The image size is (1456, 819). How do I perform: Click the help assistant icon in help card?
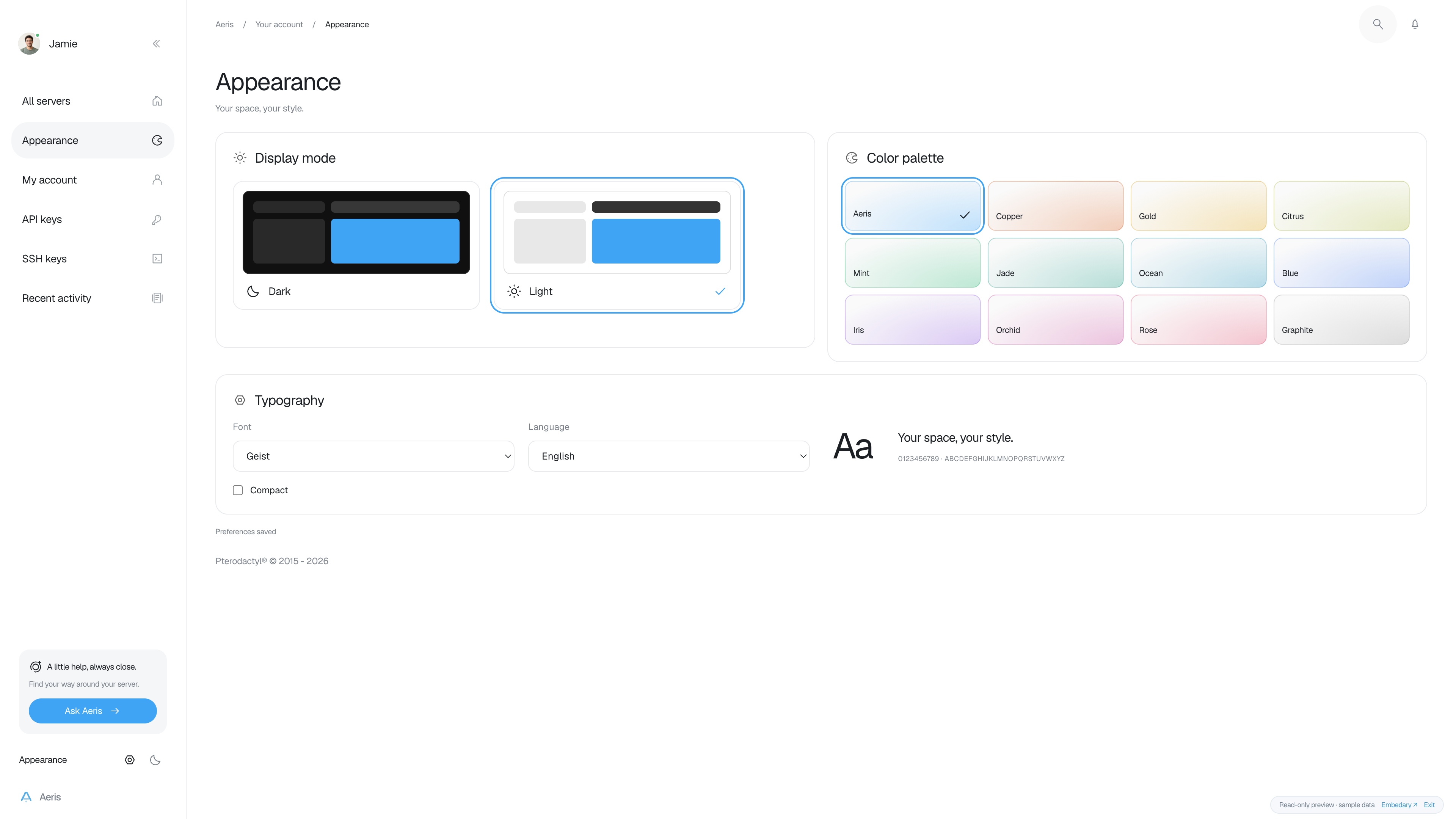coord(36,667)
